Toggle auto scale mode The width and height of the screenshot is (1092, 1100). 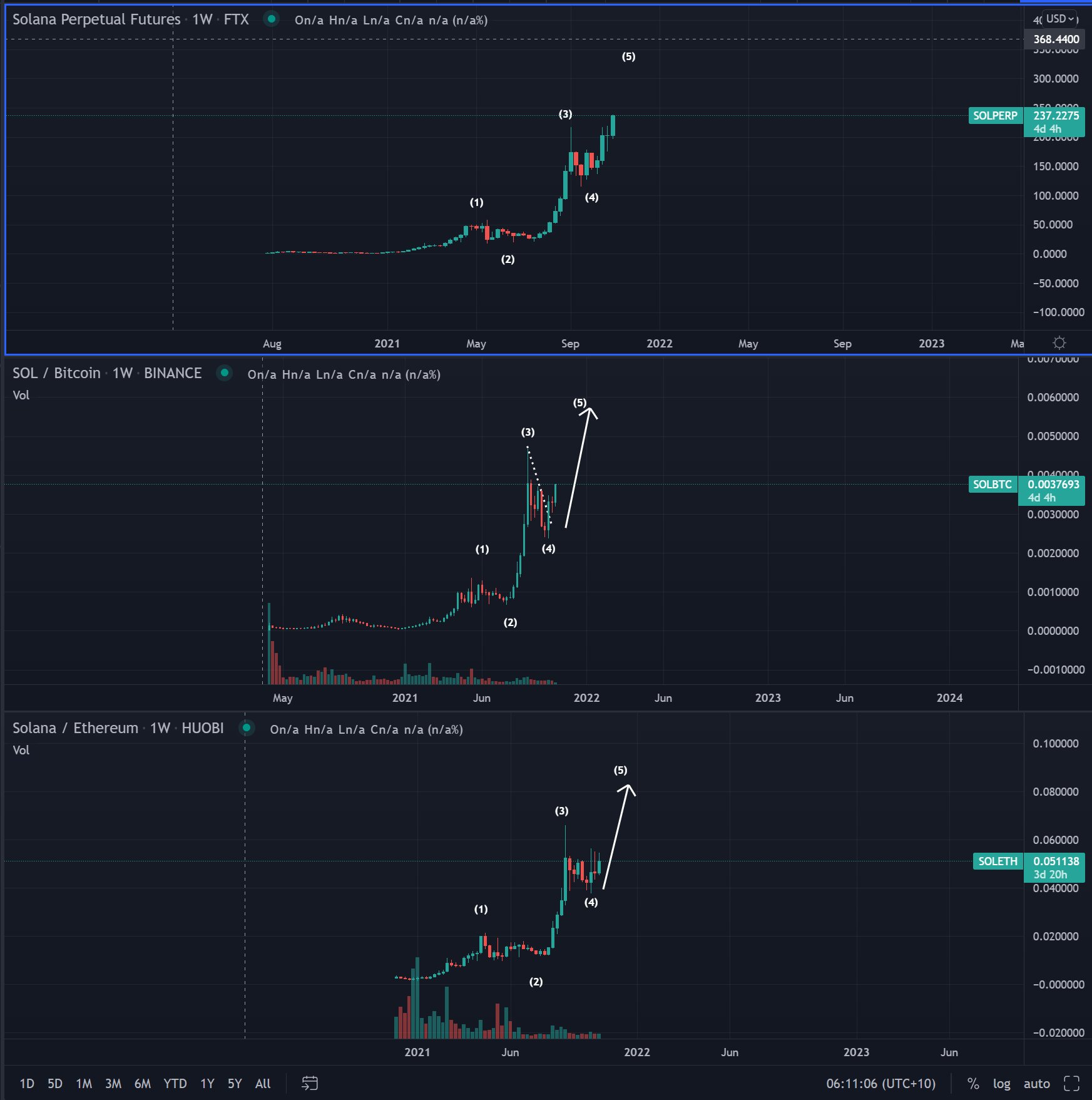tap(1036, 1083)
